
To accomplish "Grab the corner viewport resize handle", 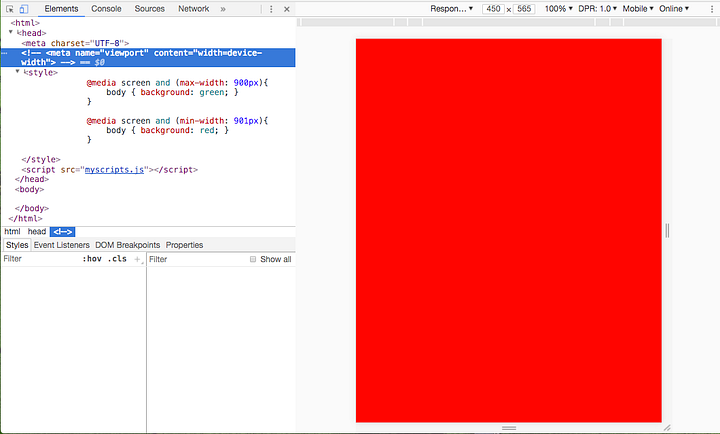I will tap(667, 428).
